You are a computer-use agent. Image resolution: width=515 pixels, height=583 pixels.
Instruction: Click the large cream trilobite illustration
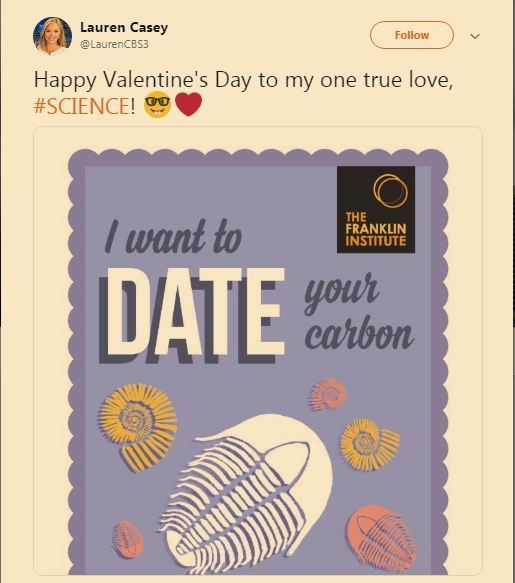246,494
